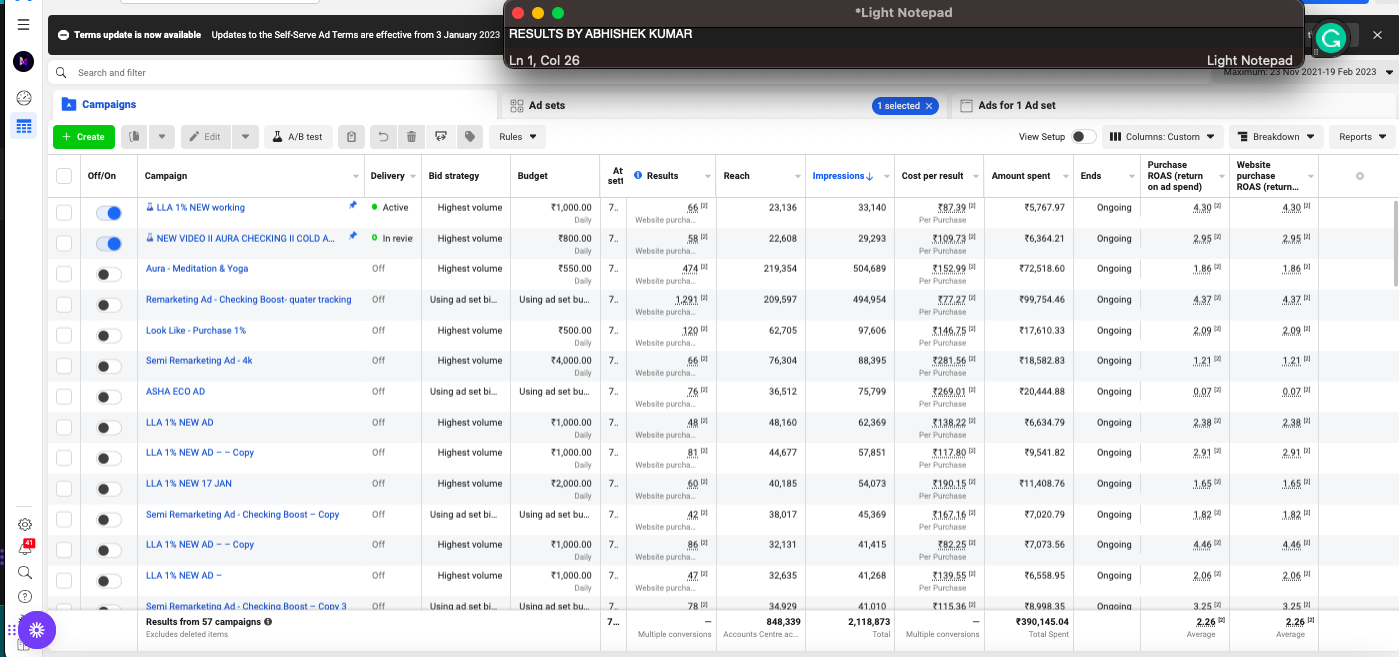1399x657 pixels.
Task: Turn off the LLA 1% NEW working campaign
Action: click(108, 212)
